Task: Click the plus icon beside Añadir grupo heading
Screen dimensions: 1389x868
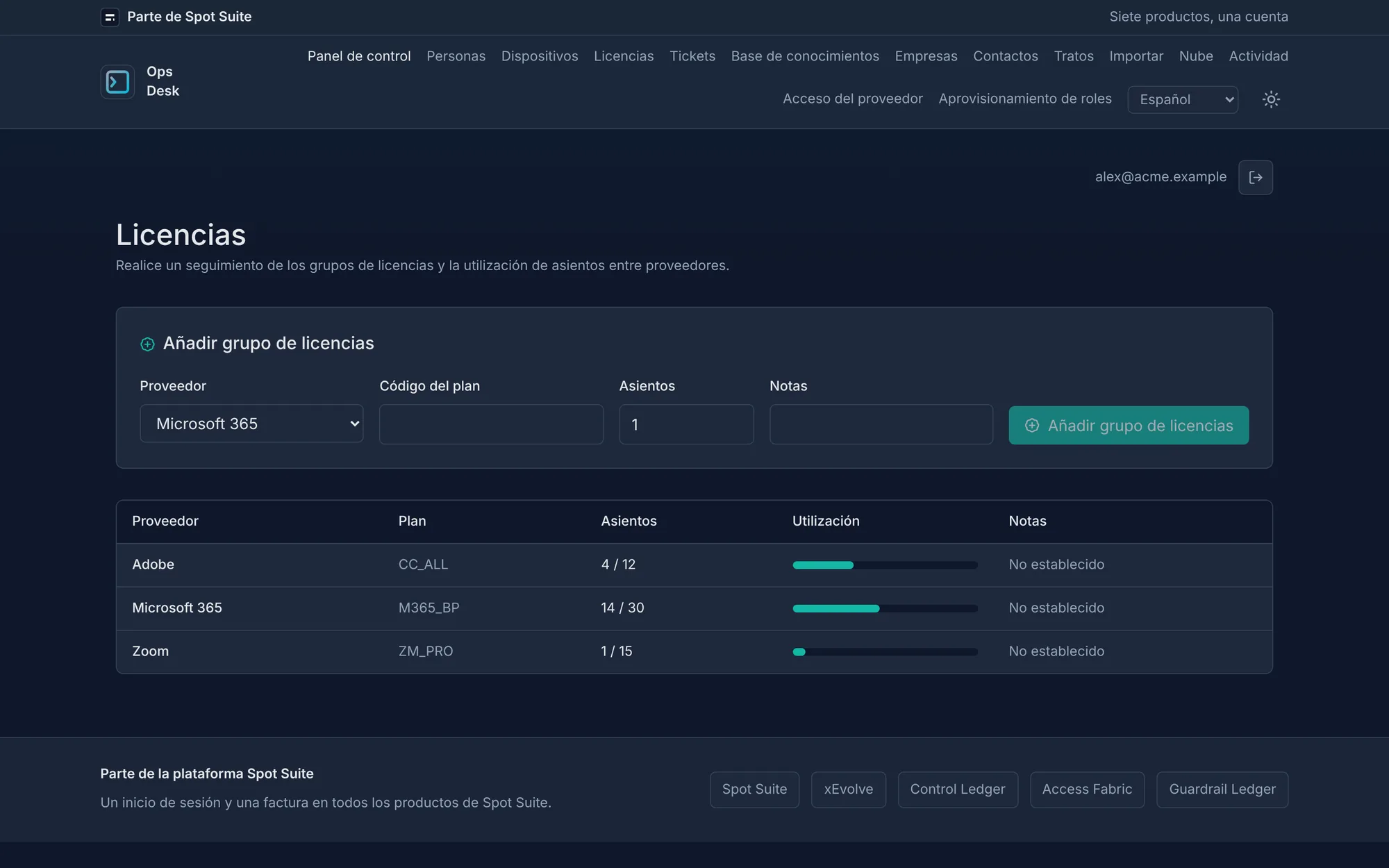Action: [x=147, y=344]
